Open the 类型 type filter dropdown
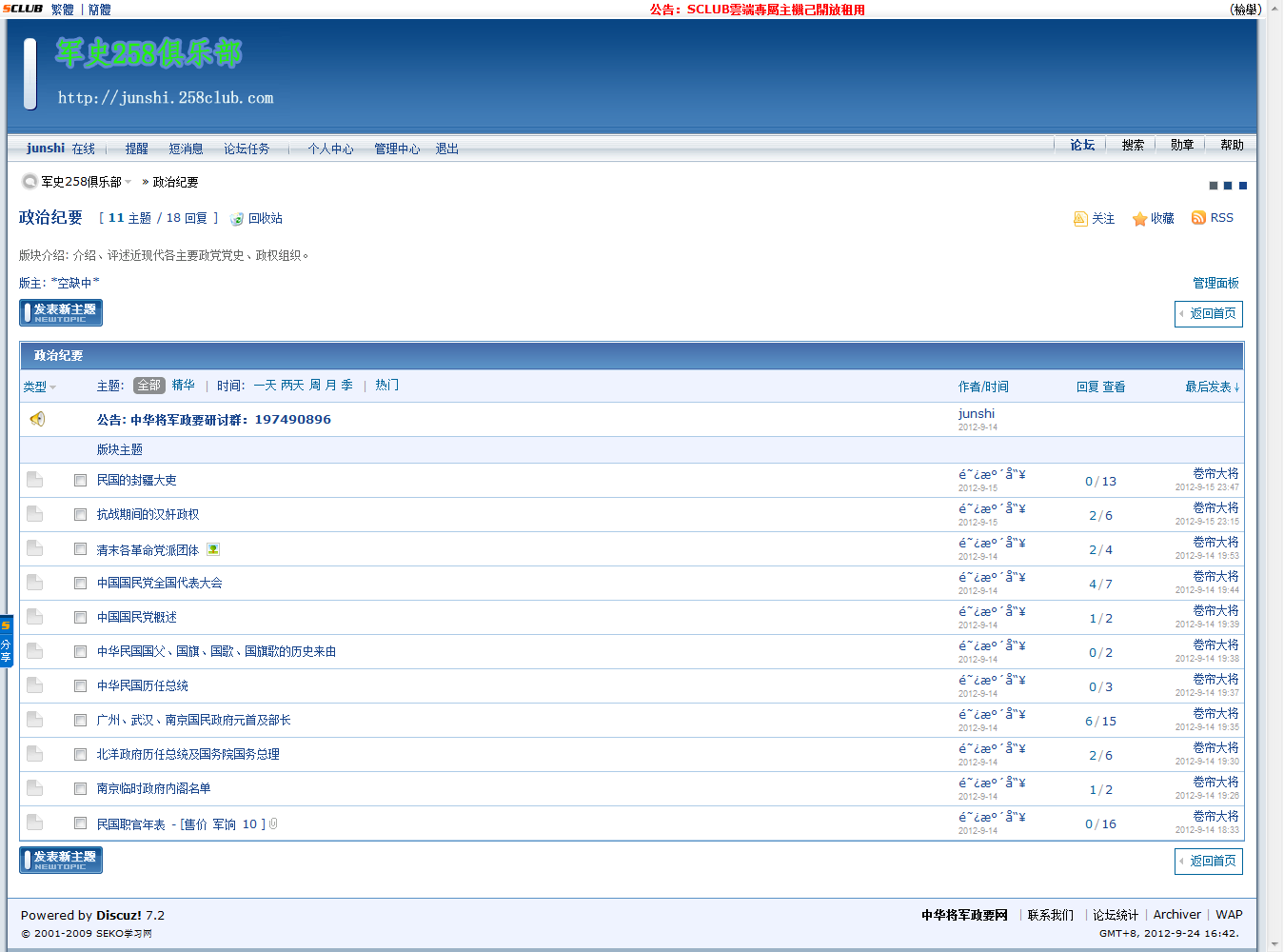The height and width of the screenshot is (952, 1284). coord(40,387)
